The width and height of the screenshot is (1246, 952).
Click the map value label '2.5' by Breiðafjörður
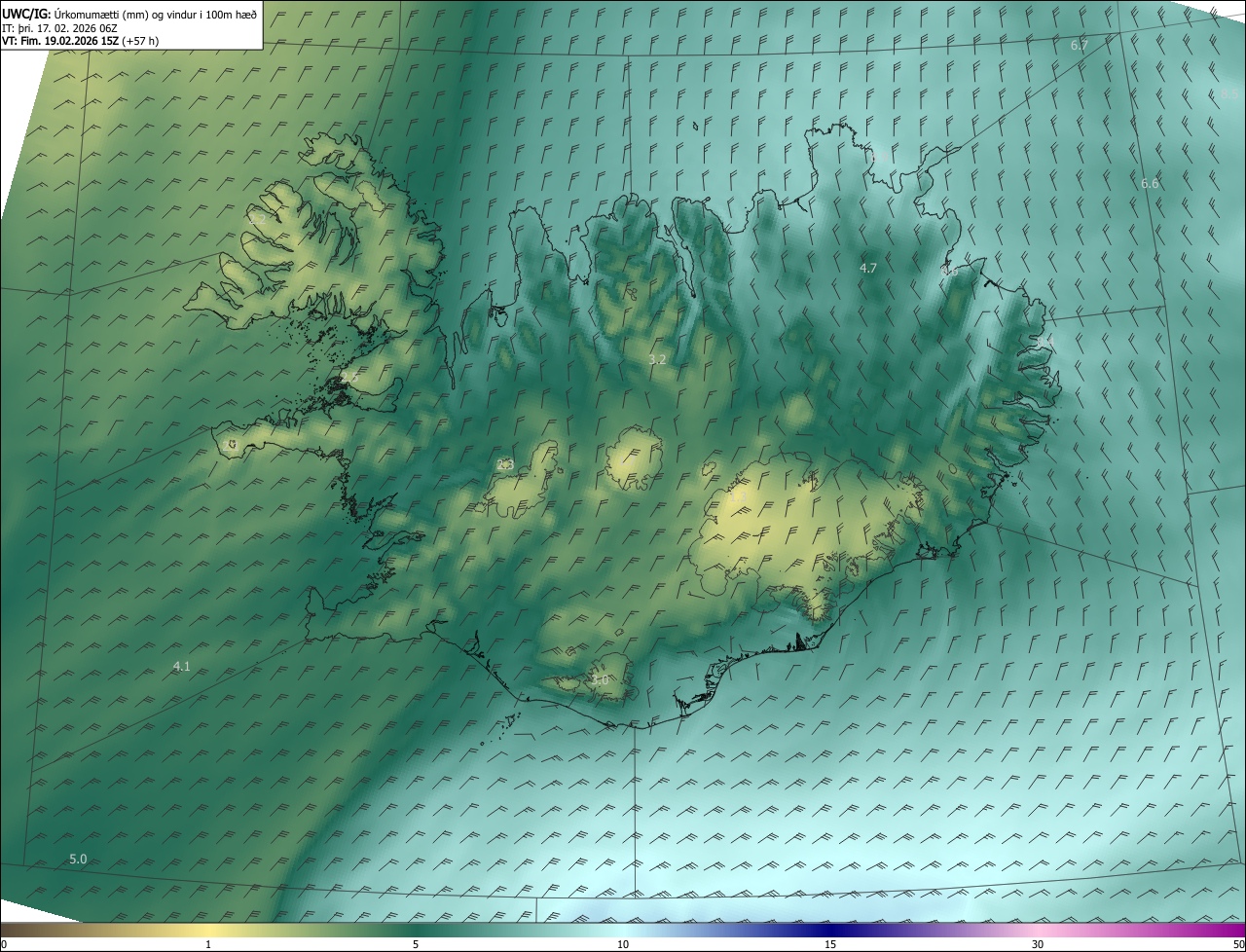coord(348,376)
